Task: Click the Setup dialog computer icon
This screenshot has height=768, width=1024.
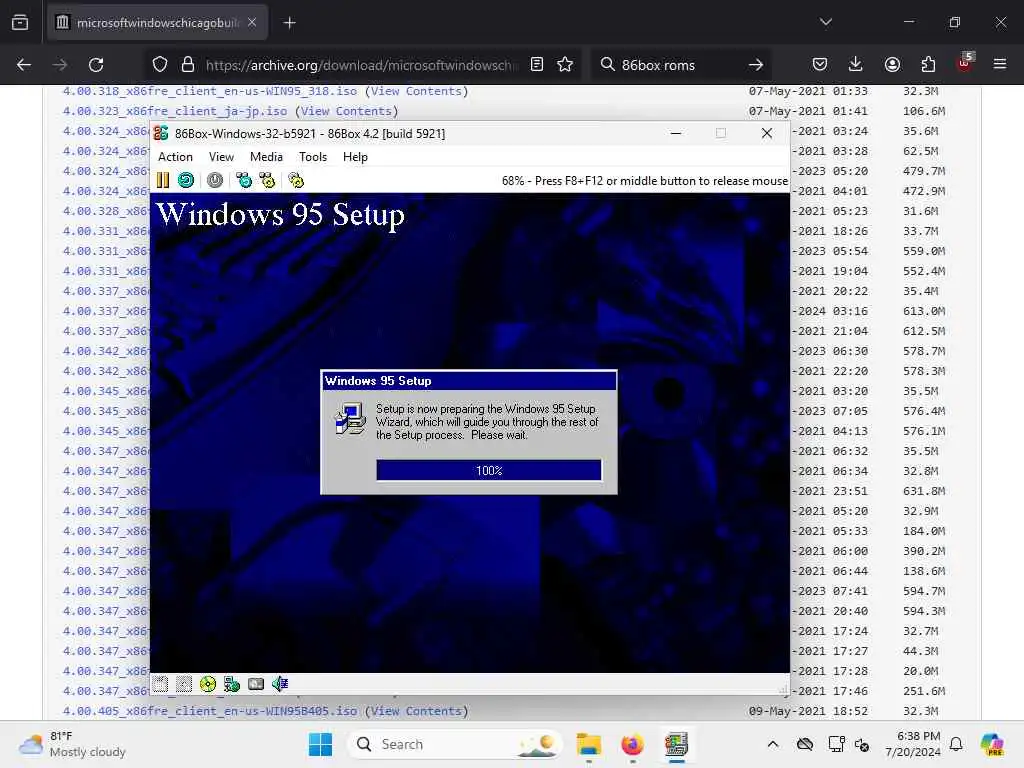Action: pyautogui.click(x=350, y=419)
